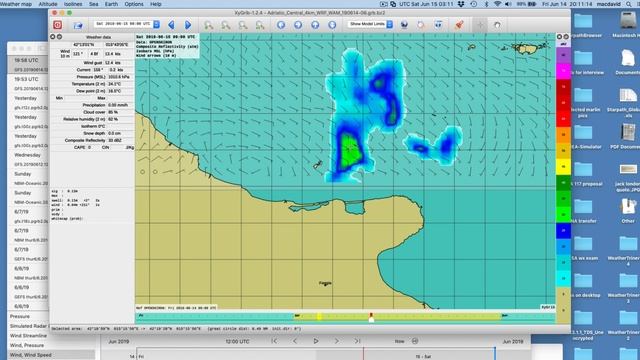Image resolution: width=640 pixels, height=360 pixels.
Task: Click the magenta swatch in color scale
Action: [x=563, y=71]
